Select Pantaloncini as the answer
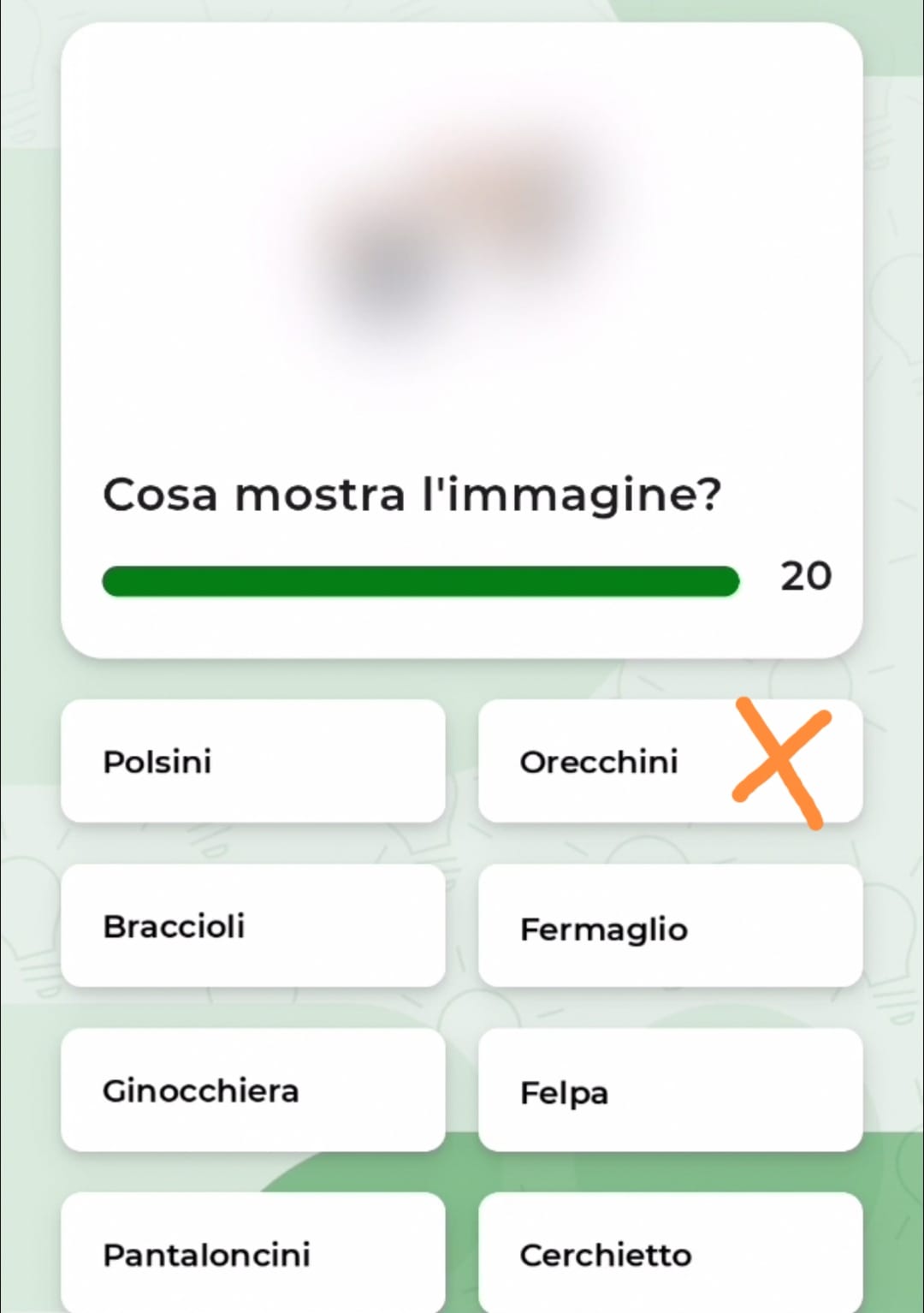The image size is (924, 1313). click(253, 1252)
